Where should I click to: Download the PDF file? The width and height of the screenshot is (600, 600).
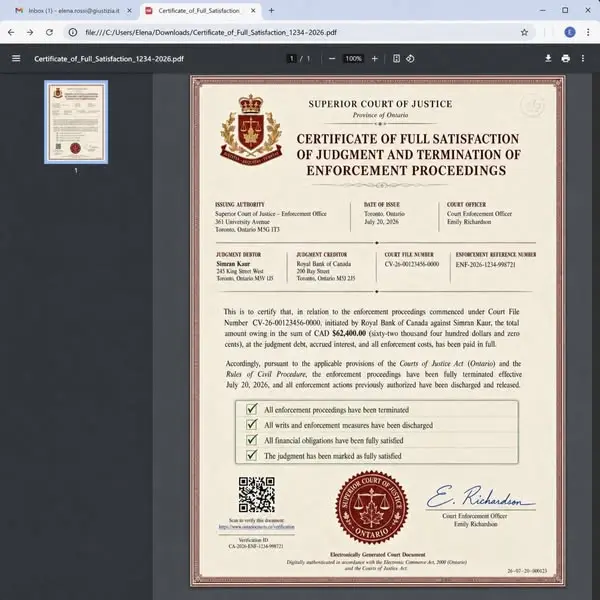(548, 59)
